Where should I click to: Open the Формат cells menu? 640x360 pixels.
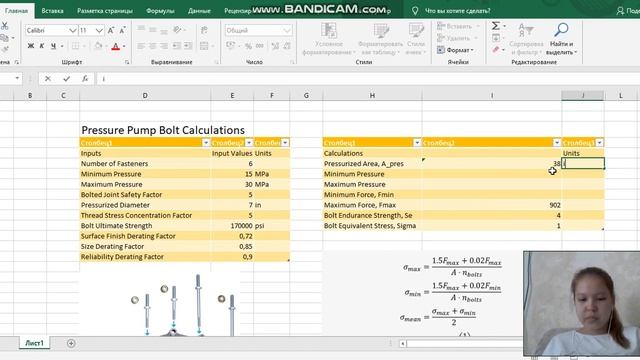pos(456,50)
